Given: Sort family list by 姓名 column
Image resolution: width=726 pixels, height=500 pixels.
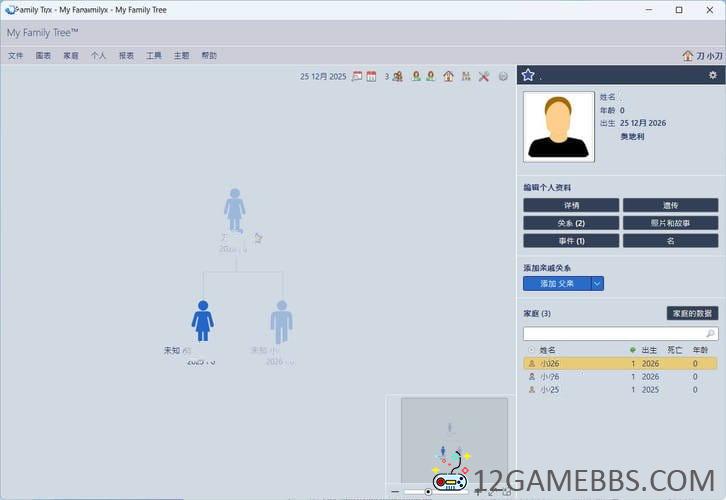Looking at the screenshot, I should click(x=548, y=350).
